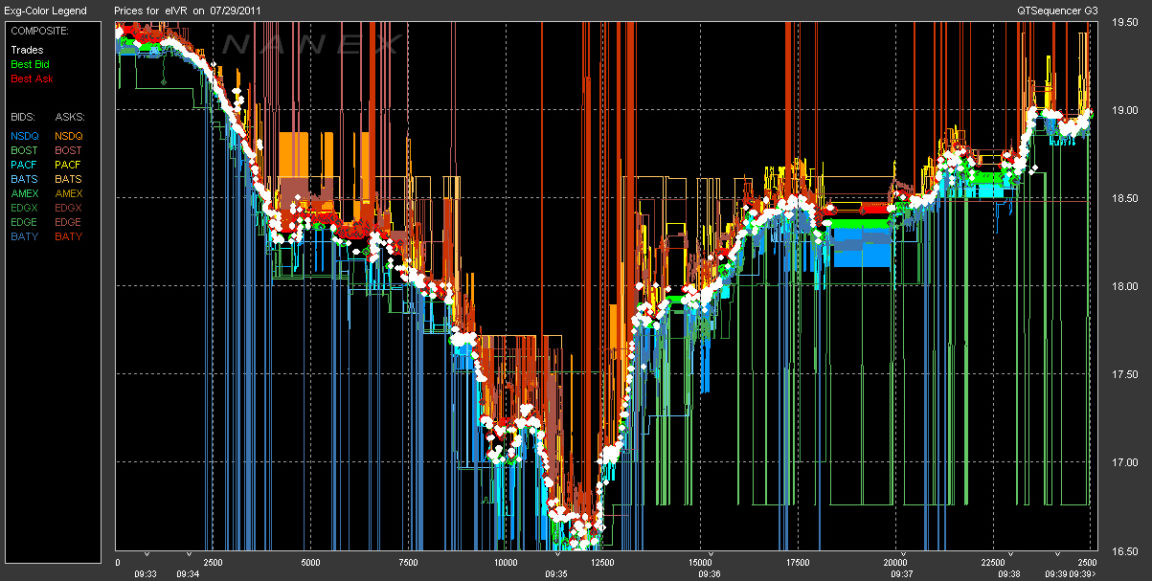Click the NANEX watermark on the chart
The height and width of the screenshot is (581, 1152).
tap(310, 44)
